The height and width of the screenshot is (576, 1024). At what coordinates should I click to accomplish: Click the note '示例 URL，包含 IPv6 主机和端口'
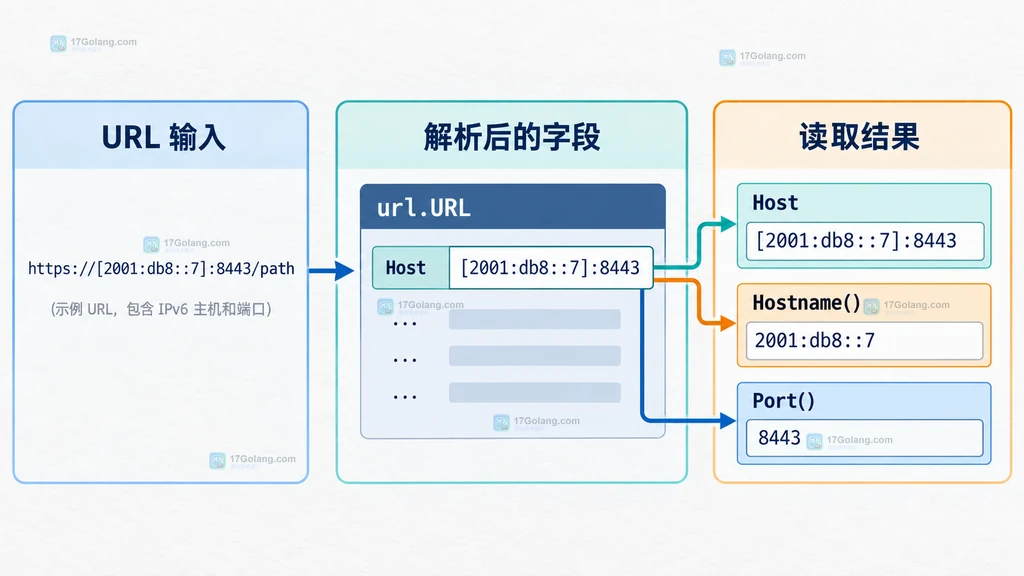click(x=161, y=309)
